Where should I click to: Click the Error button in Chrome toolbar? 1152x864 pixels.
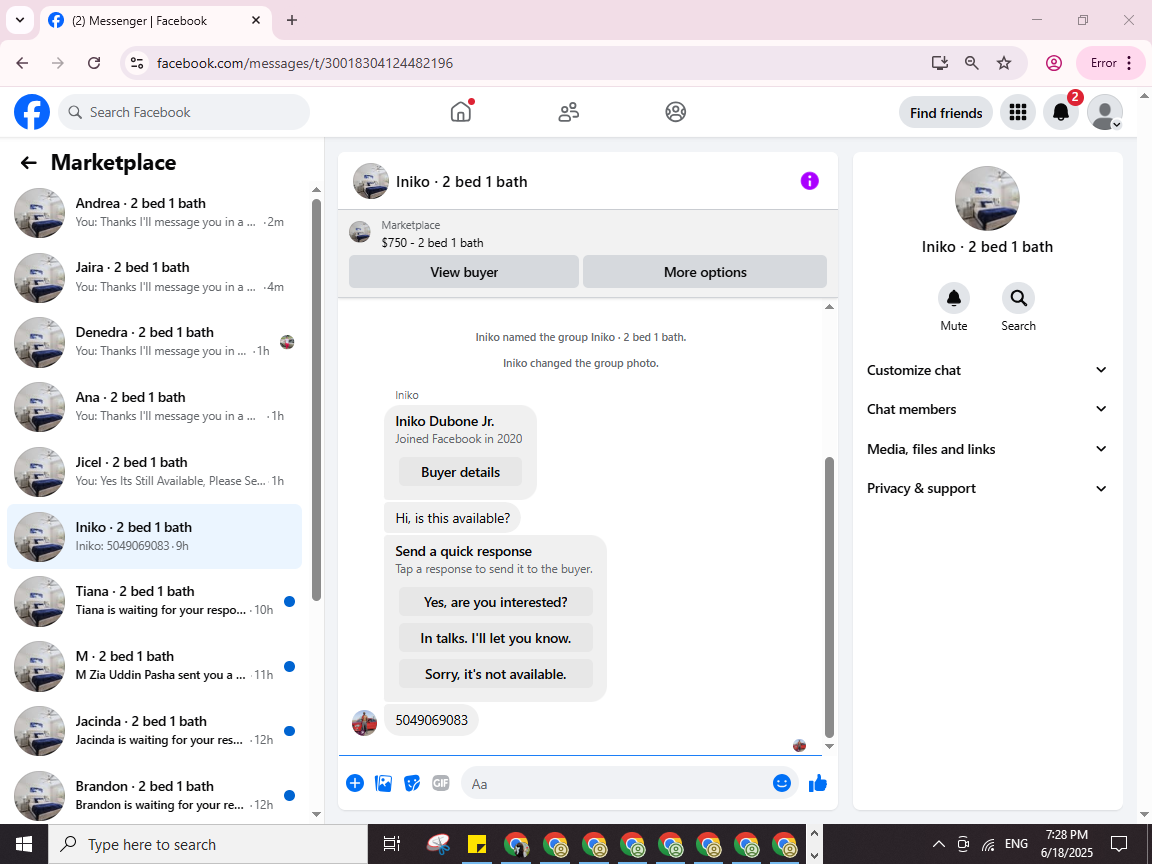point(1110,63)
